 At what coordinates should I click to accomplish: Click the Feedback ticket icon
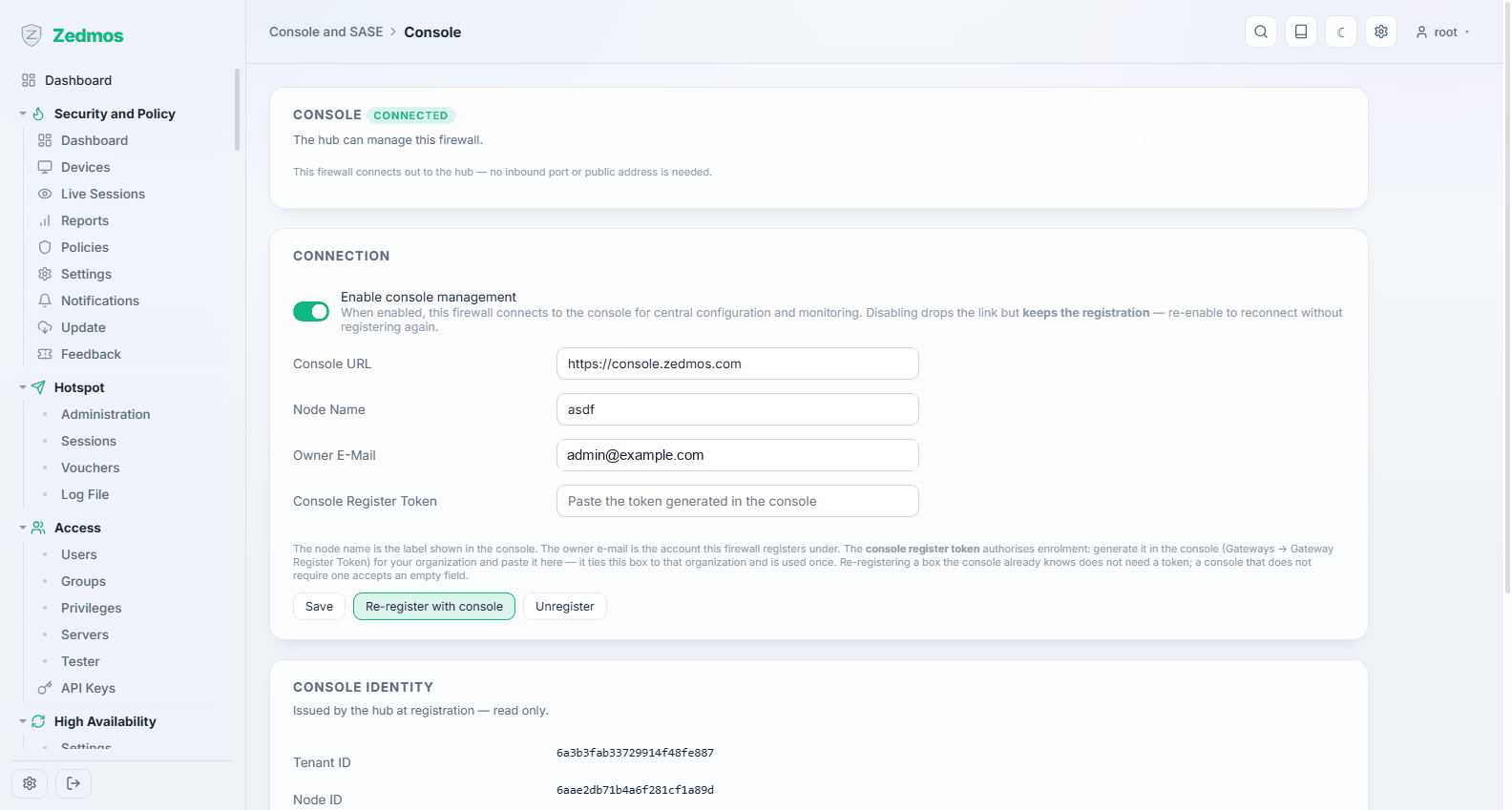[x=45, y=354]
